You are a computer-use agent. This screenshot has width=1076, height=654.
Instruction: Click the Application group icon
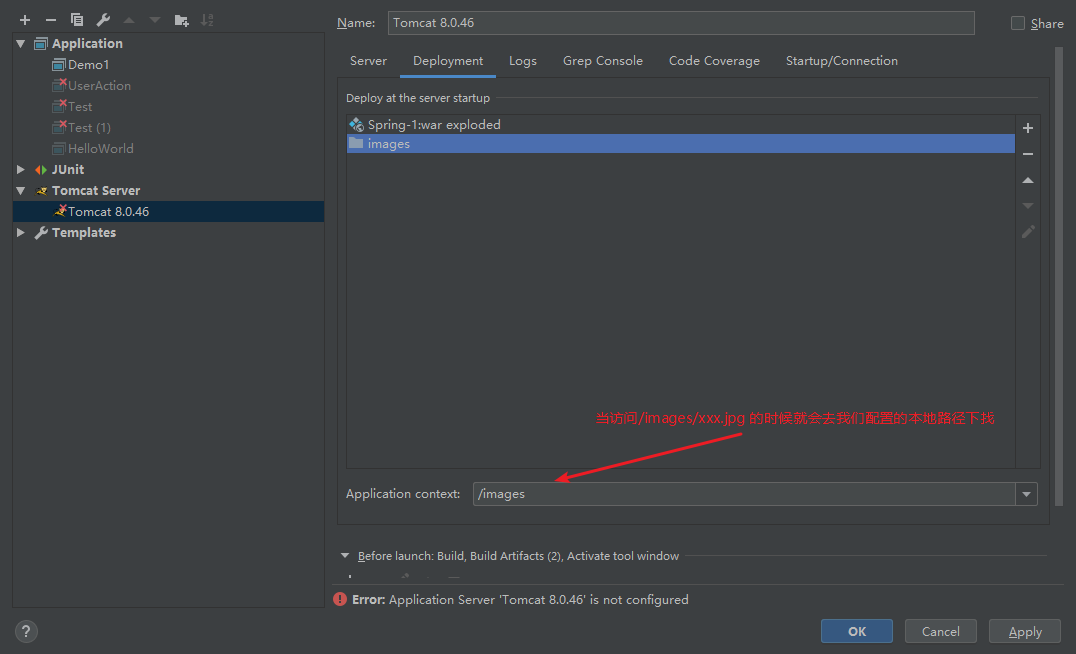point(41,44)
